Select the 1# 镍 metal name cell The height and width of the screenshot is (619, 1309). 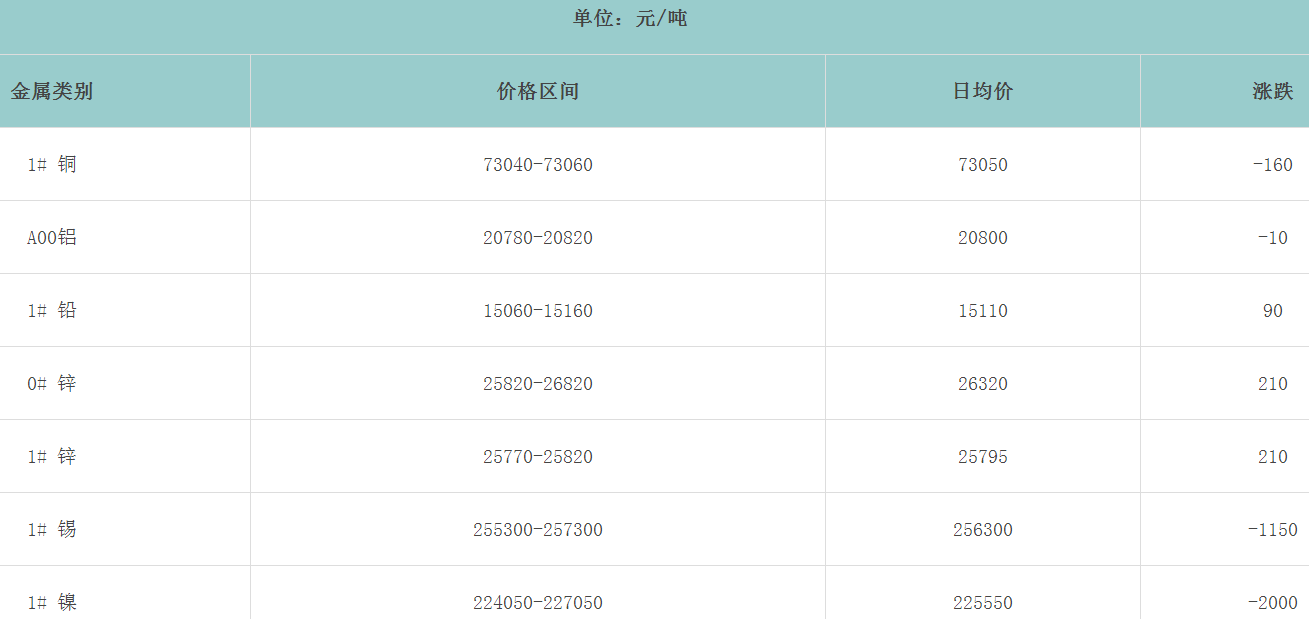(x=52, y=603)
